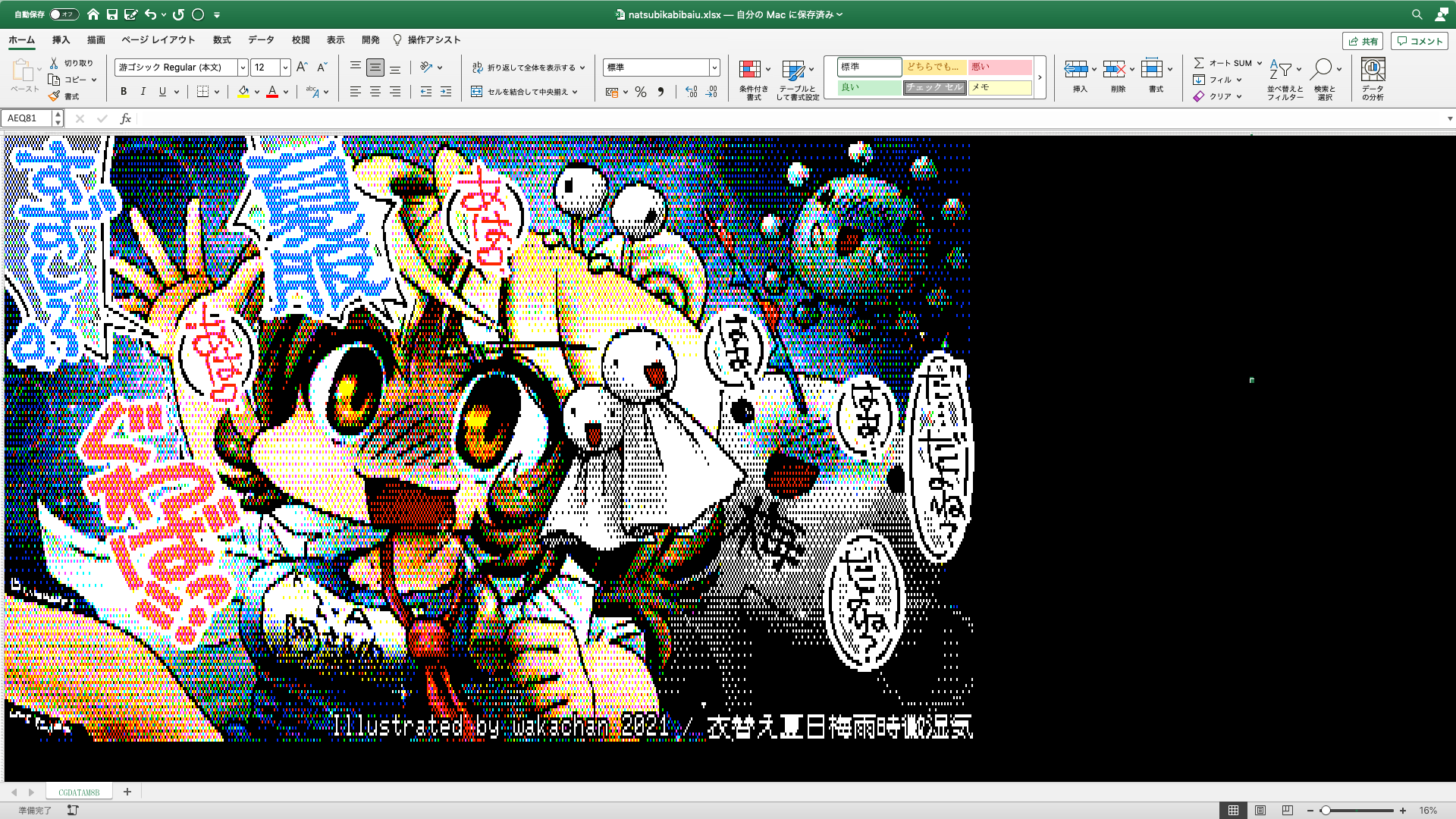Increase indent
This screenshot has height=819, width=1456.
pyautogui.click(x=446, y=92)
